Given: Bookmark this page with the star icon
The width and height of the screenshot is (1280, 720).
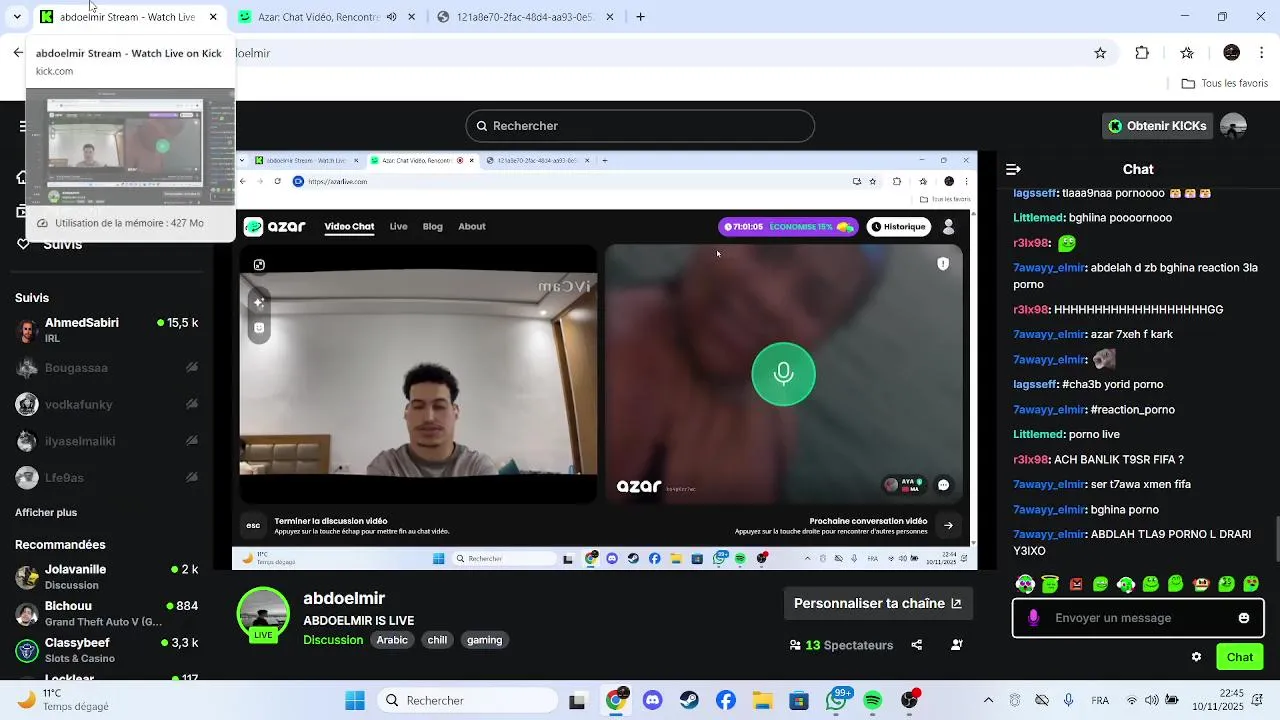Looking at the screenshot, I should click(1100, 53).
